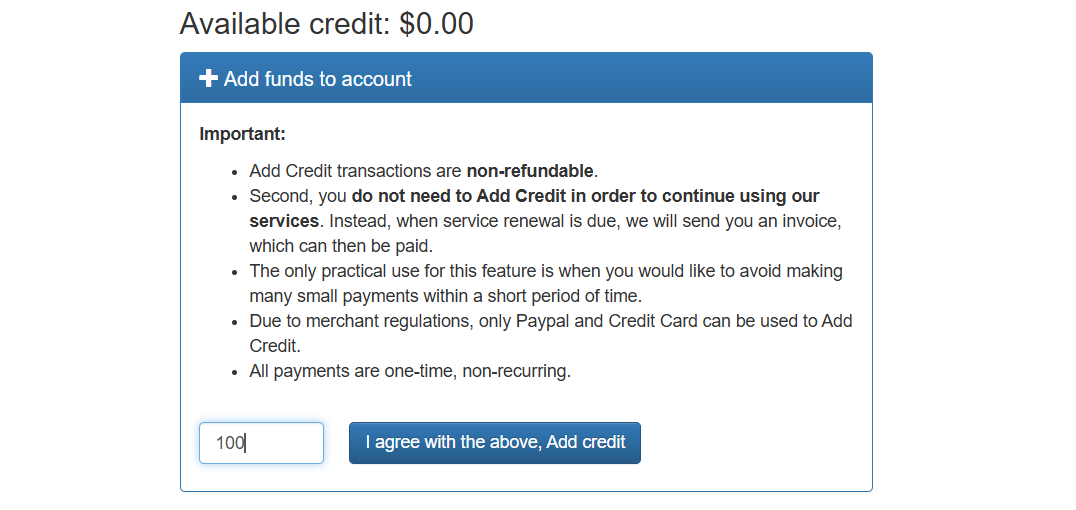Screen dimensions: 1076x510
Task: Focus the credit amount field containing 100
Action: 261,443
